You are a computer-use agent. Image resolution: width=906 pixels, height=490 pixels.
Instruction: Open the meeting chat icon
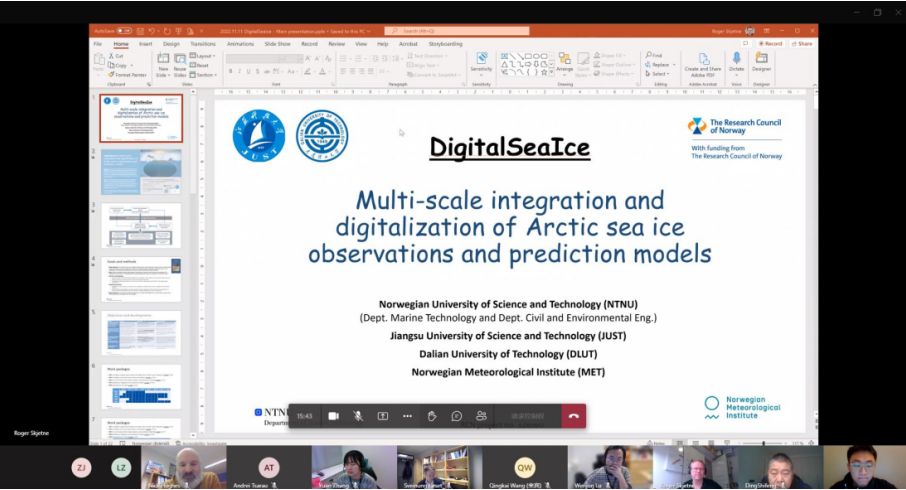(x=457, y=416)
